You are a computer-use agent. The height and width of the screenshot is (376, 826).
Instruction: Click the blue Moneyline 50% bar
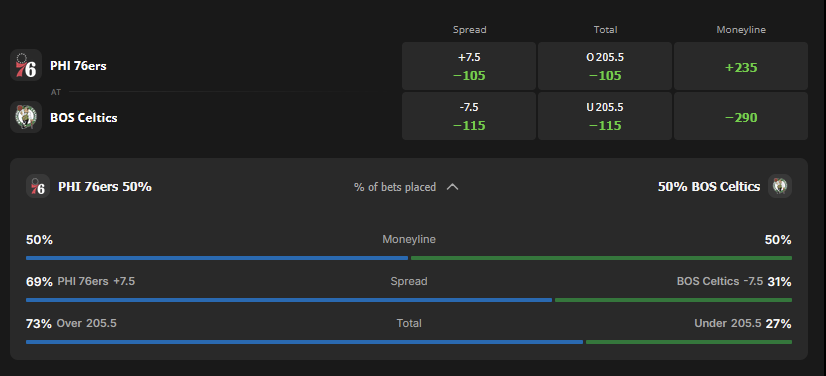pyautogui.click(x=217, y=258)
